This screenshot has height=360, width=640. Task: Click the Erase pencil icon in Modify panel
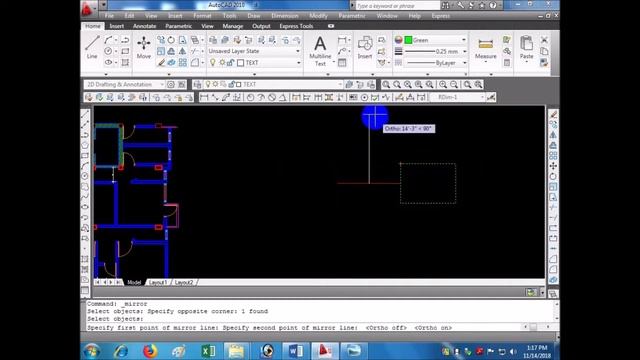click(161, 62)
